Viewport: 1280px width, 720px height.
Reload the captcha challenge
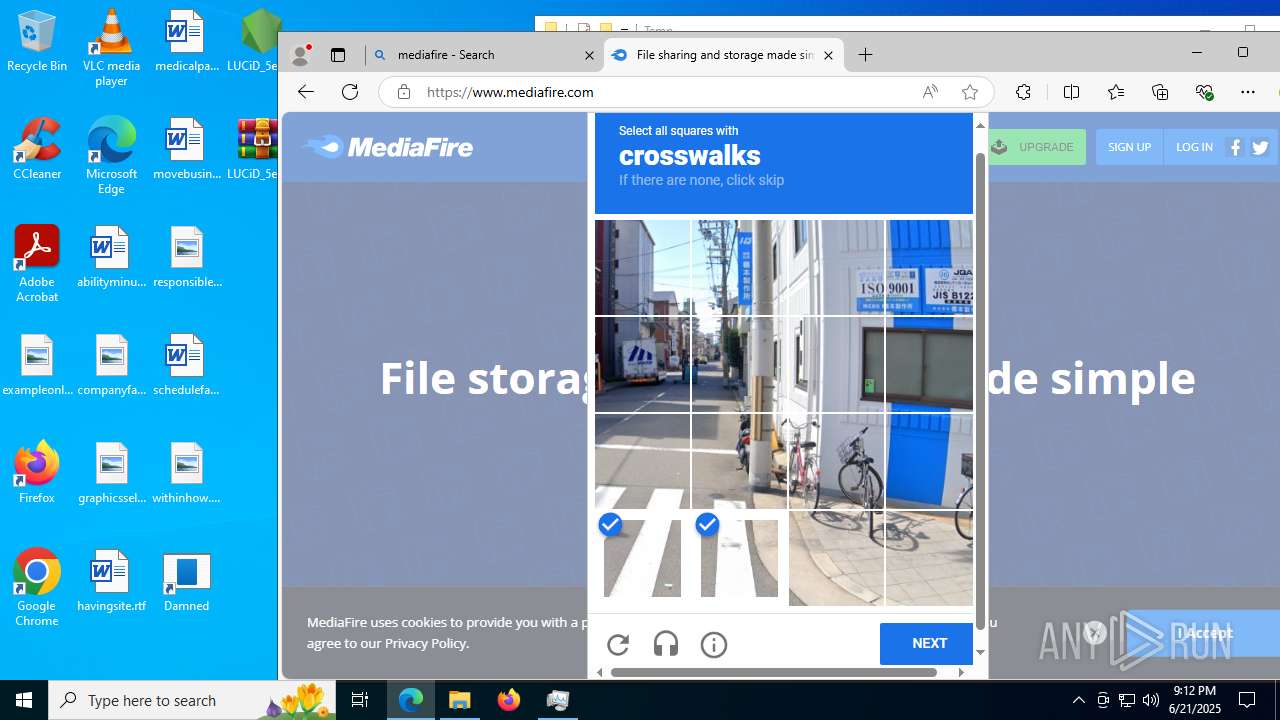618,645
